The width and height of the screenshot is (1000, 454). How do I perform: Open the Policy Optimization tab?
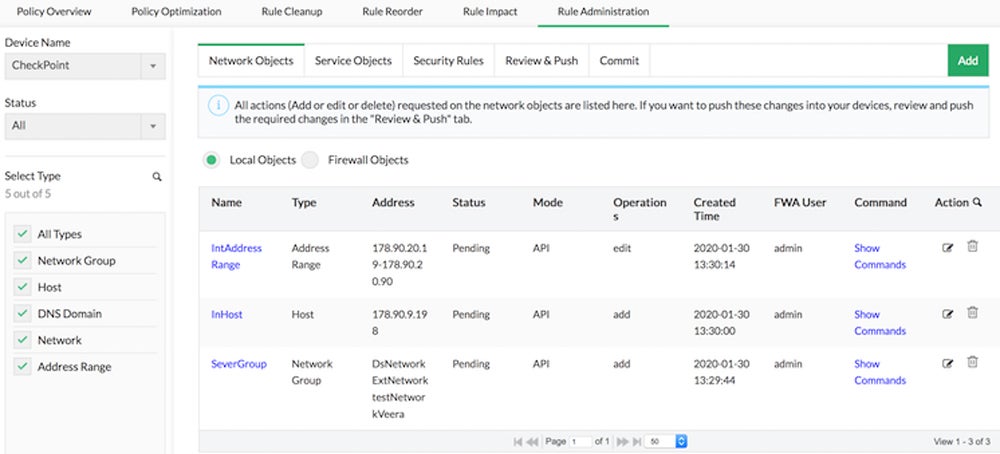tap(176, 12)
